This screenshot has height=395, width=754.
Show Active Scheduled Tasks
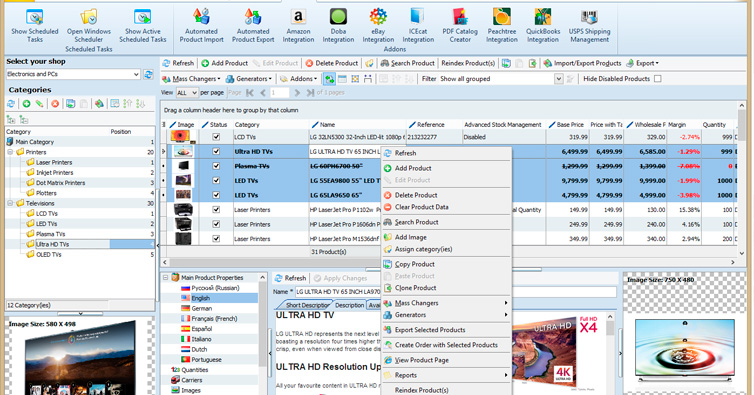143,26
